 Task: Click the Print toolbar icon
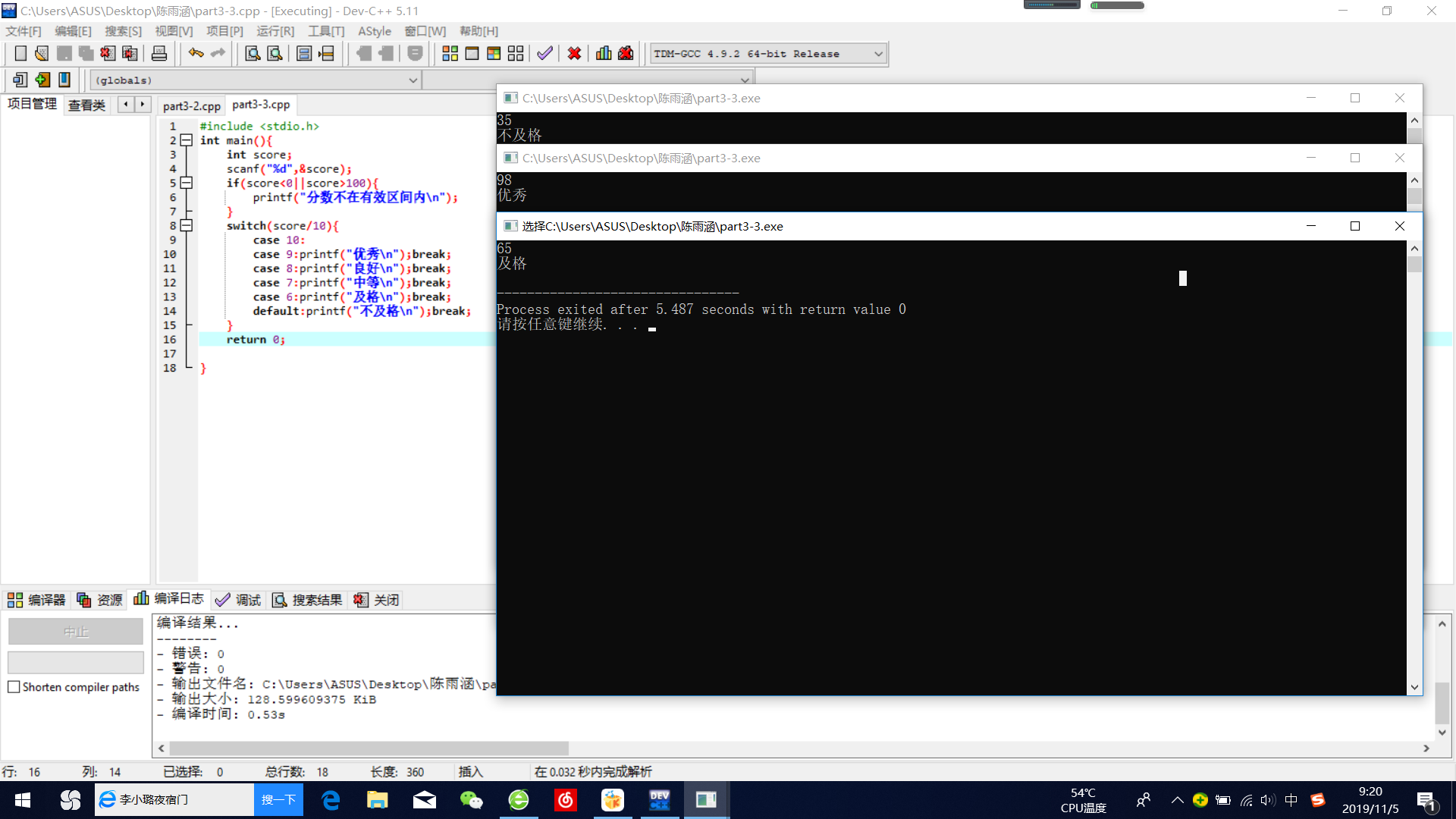pos(159,54)
